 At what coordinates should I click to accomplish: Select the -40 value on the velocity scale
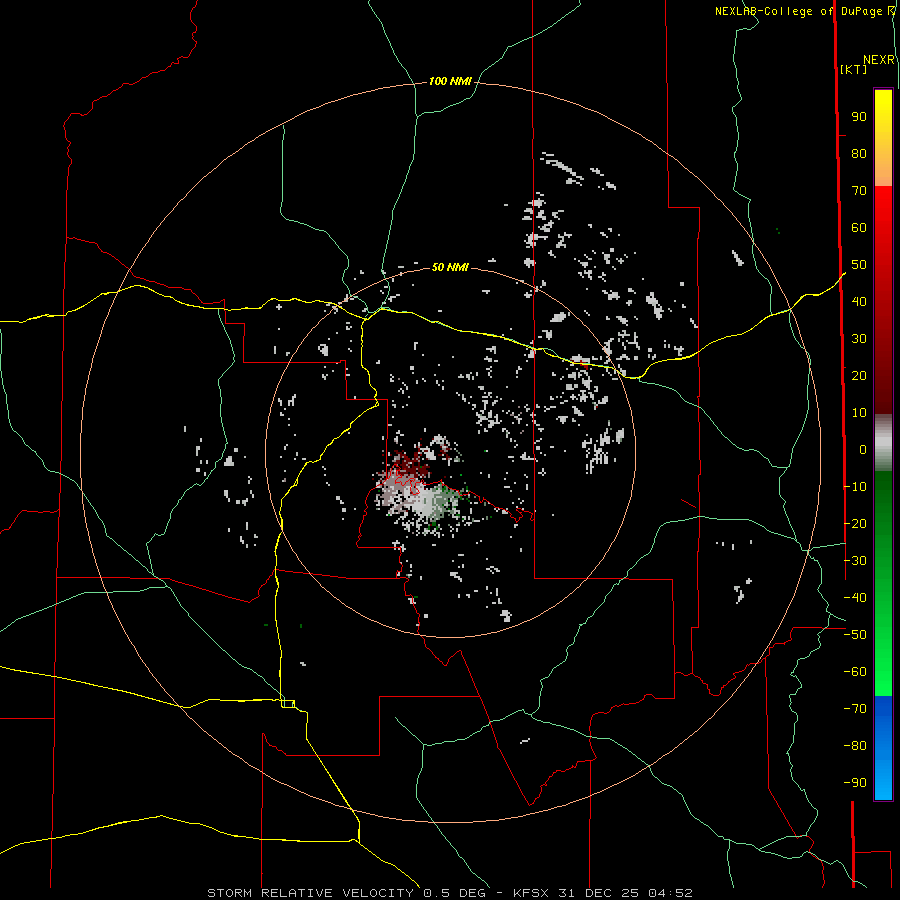coord(855,598)
